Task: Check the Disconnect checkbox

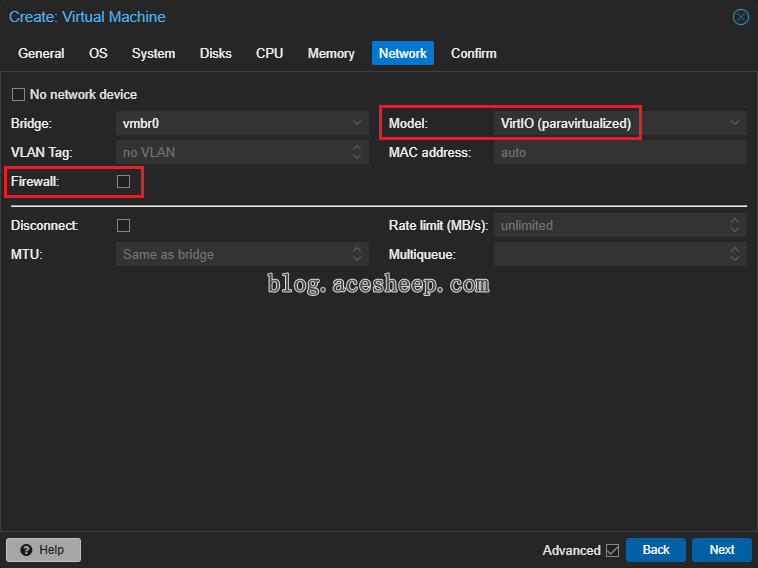Action: (123, 225)
